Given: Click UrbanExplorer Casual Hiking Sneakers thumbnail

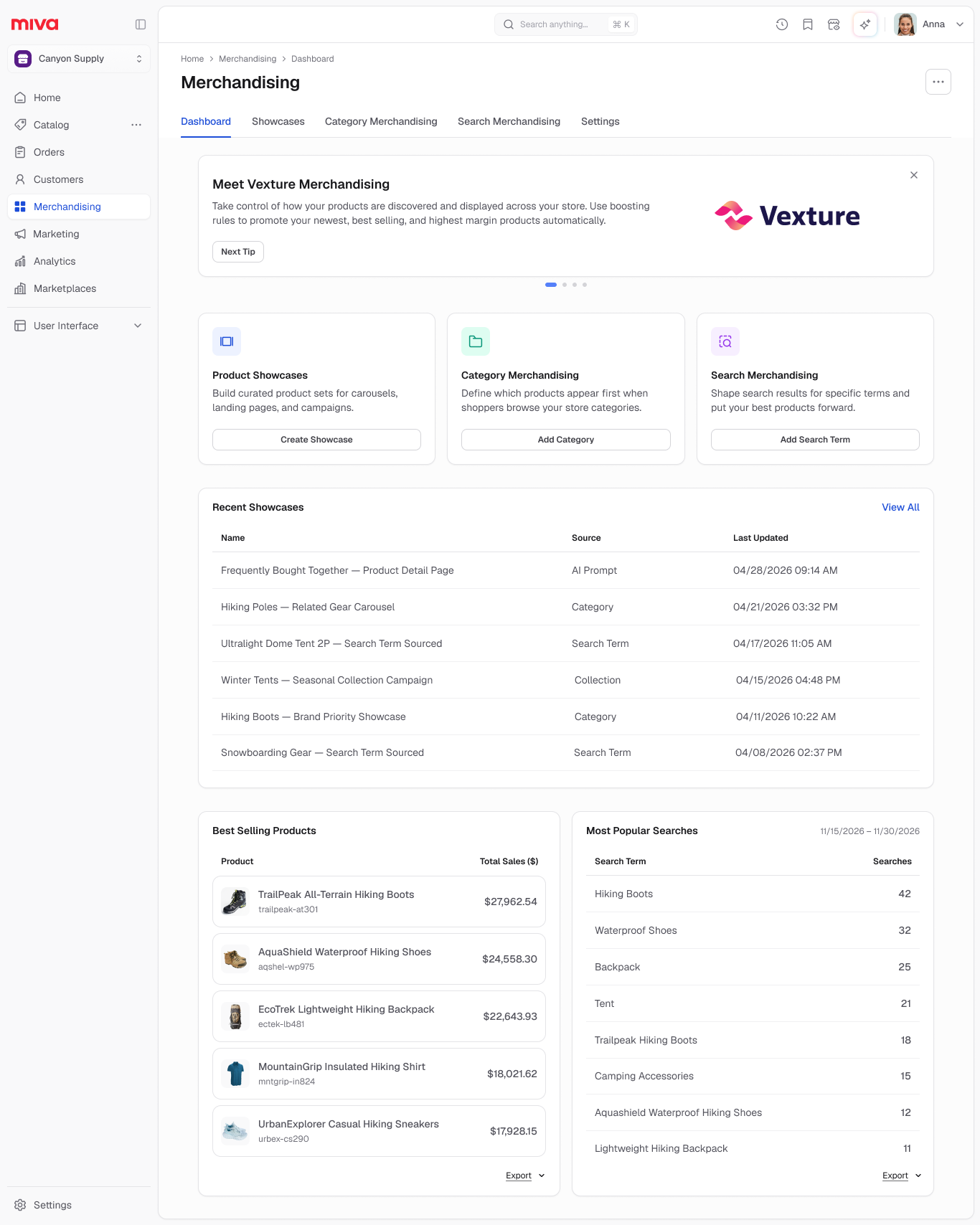Looking at the screenshot, I should [235, 1131].
